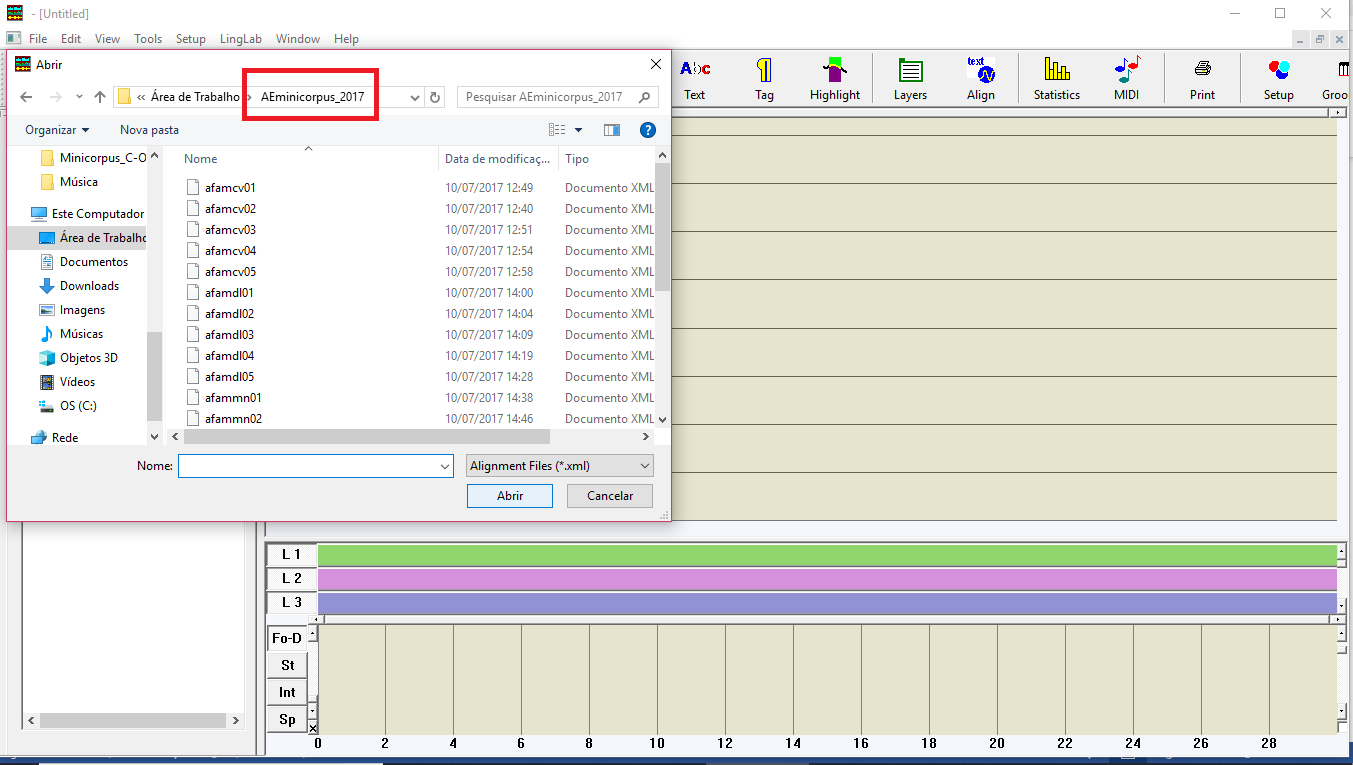Click the Nova pasta button
Viewport: 1353px width, 765px height.
[x=149, y=130]
